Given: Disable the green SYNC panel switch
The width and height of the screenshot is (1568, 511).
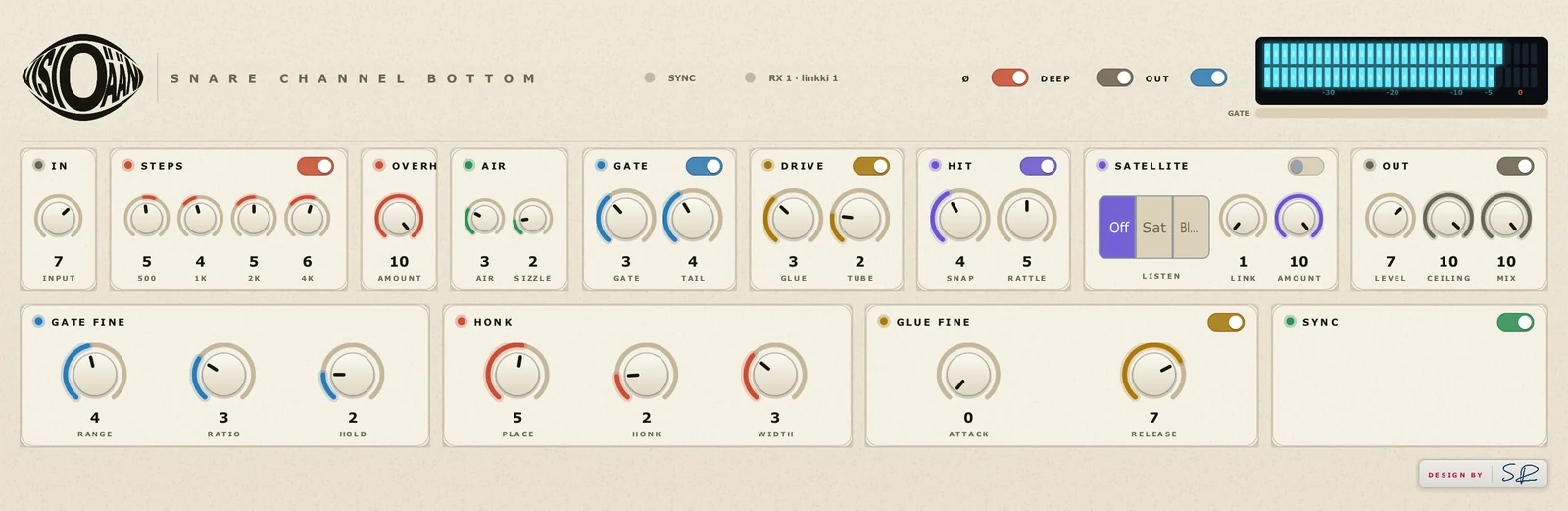Looking at the screenshot, I should tap(1515, 322).
